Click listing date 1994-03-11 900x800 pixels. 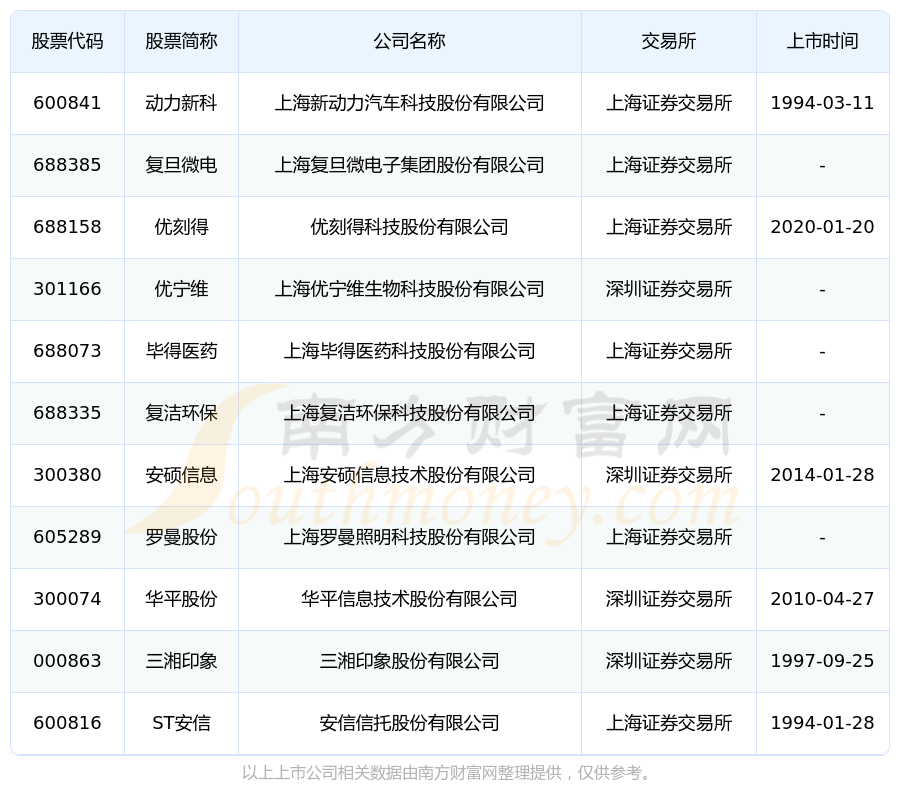pos(823,103)
